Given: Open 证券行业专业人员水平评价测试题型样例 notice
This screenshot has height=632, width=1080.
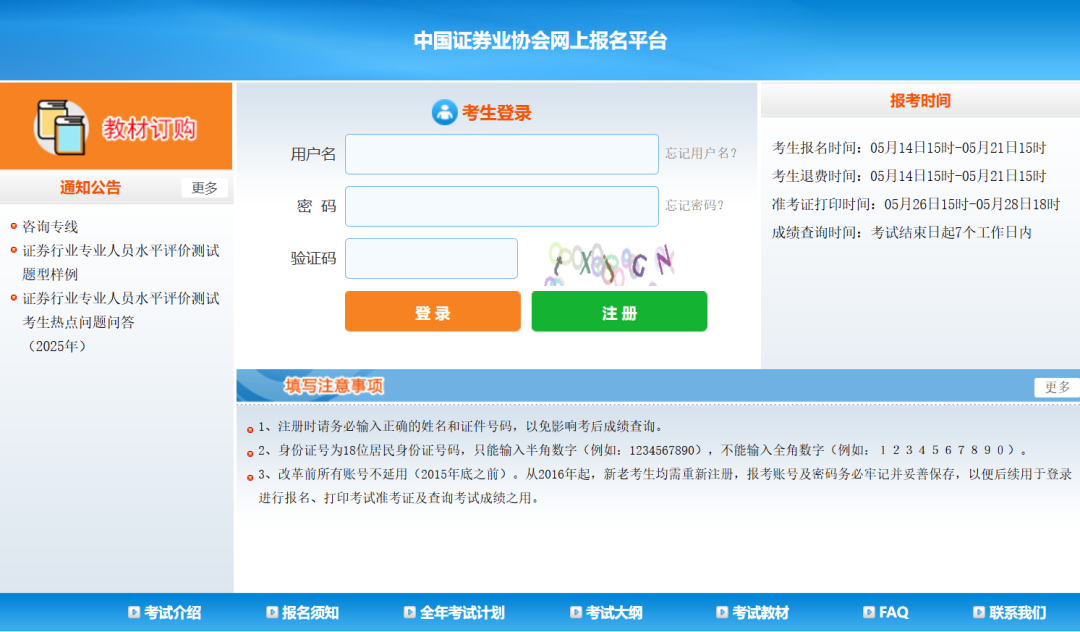Looking at the screenshot, I should coord(121,262).
